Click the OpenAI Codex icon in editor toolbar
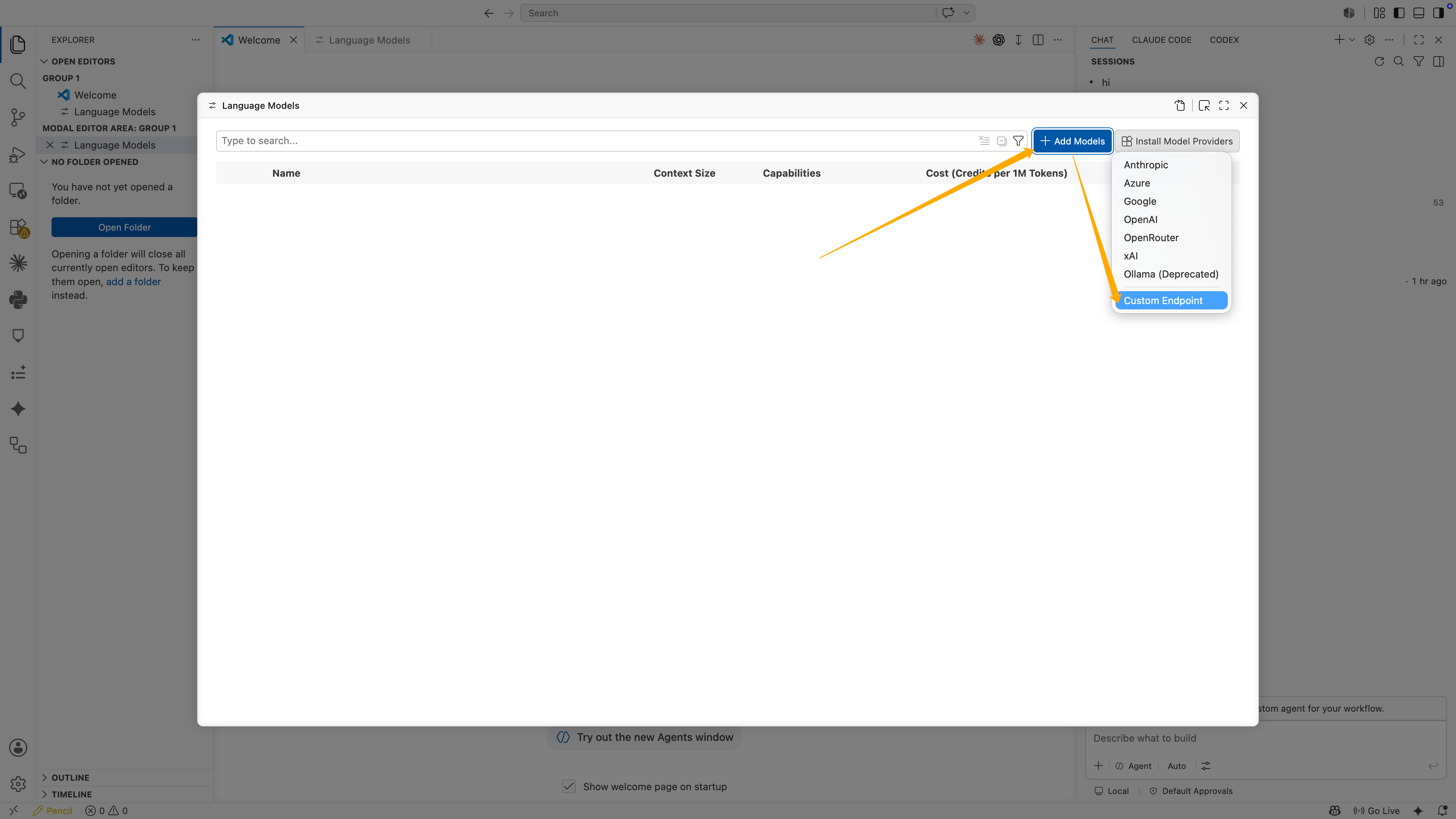Image resolution: width=1456 pixels, height=819 pixels. (x=998, y=39)
